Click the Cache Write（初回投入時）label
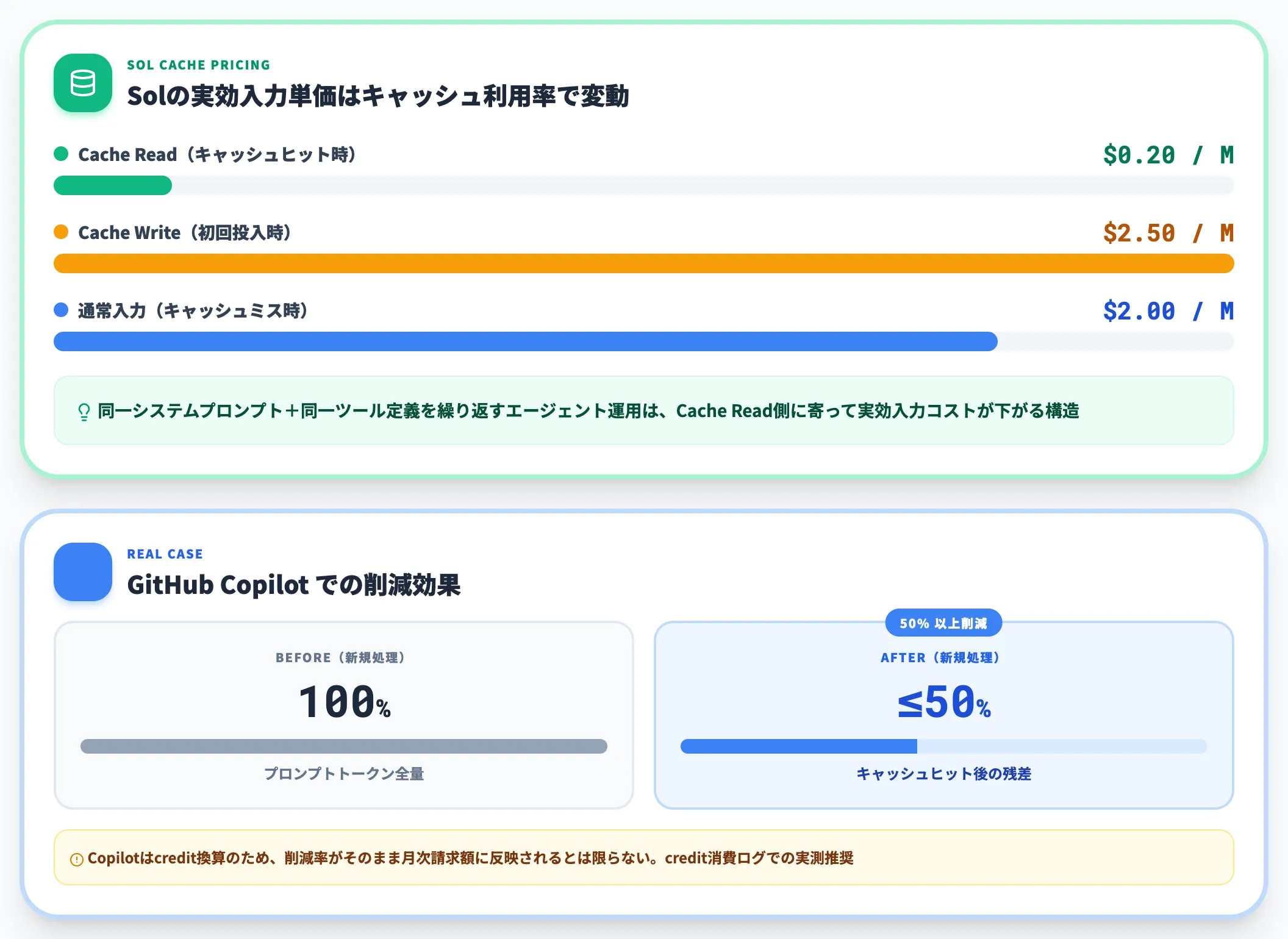 click(x=185, y=232)
